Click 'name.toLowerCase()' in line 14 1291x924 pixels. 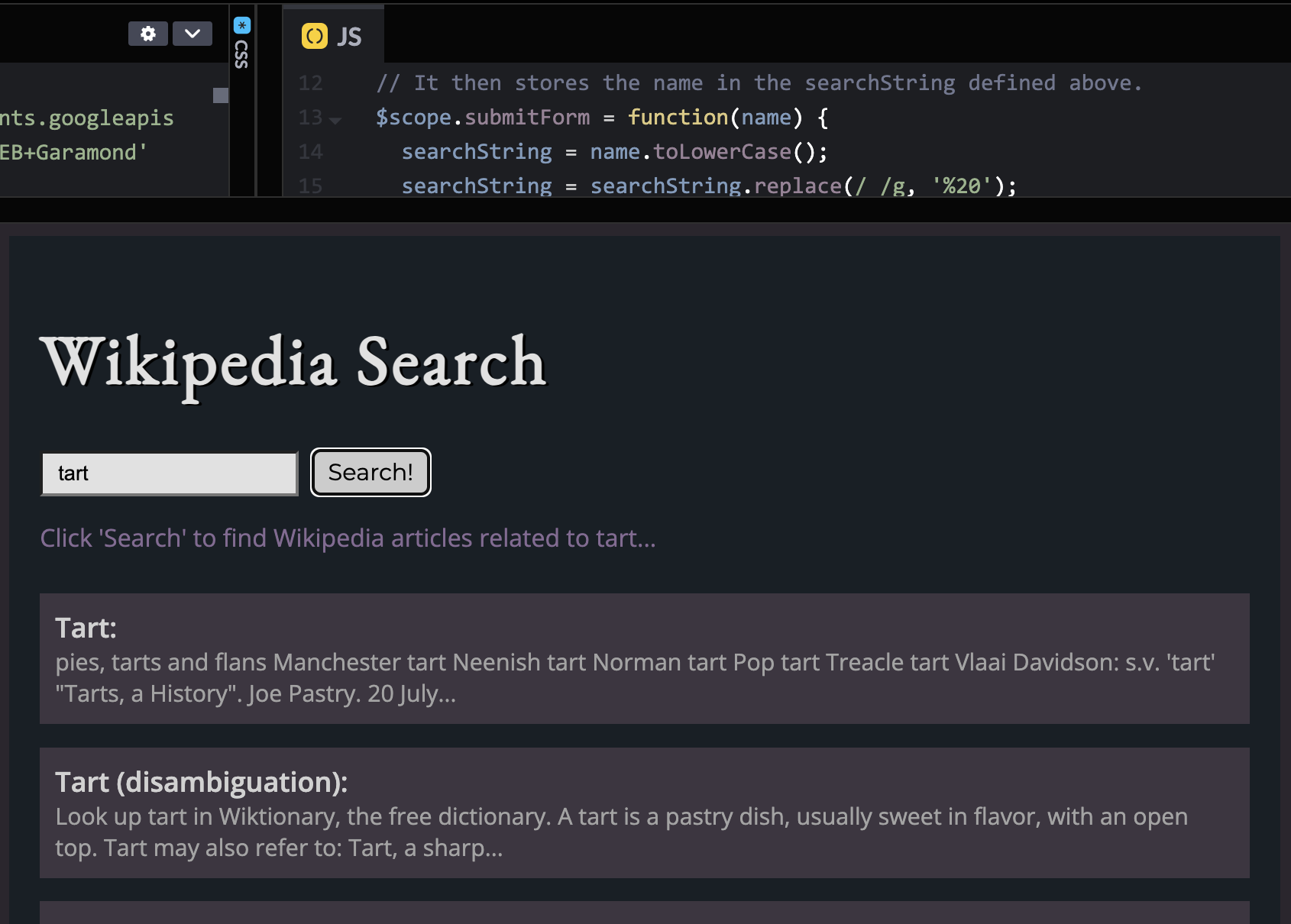pyautogui.click(x=703, y=152)
